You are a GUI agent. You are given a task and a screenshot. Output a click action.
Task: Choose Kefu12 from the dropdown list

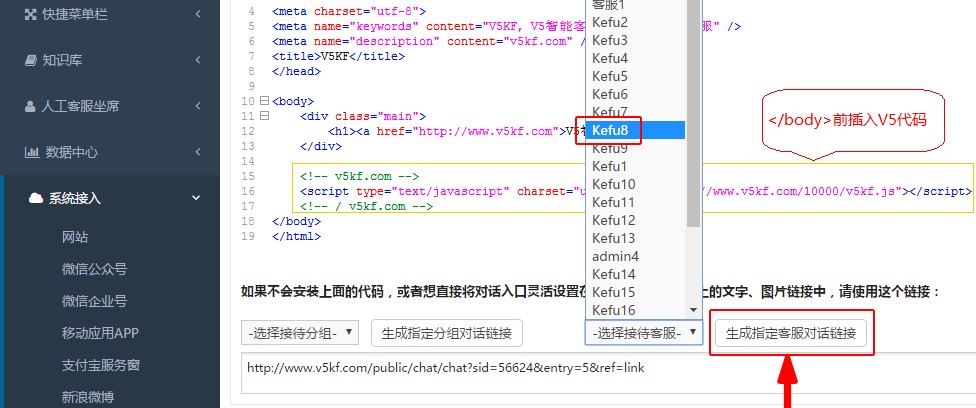click(636, 221)
